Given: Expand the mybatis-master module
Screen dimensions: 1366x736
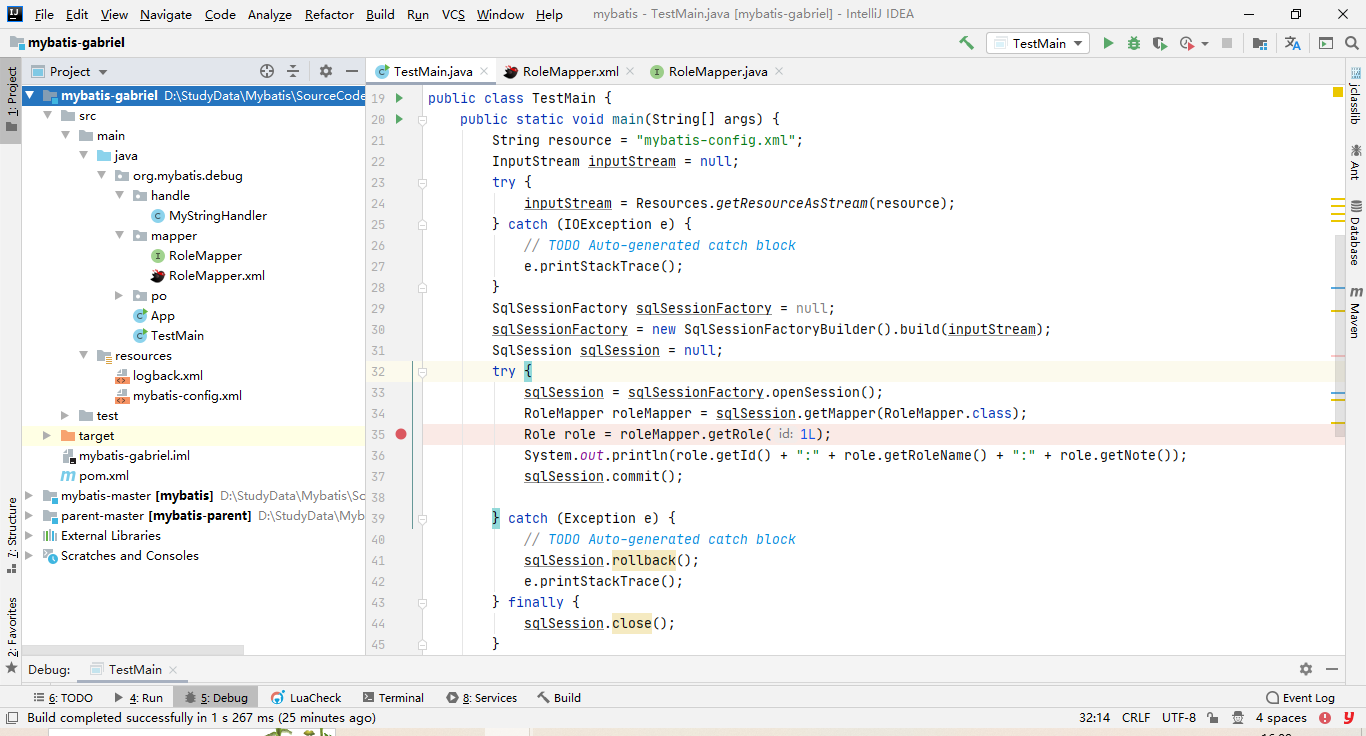Looking at the screenshot, I should pos(29,496).
